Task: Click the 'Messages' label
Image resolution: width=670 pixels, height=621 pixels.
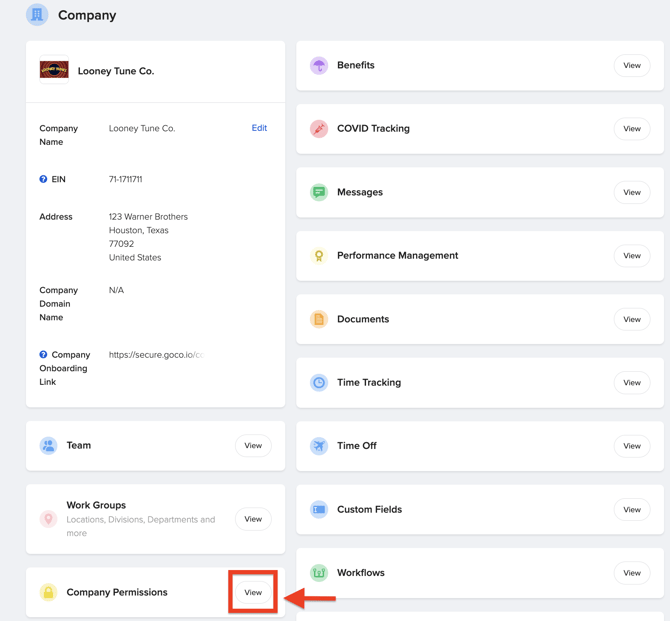Action: tap(360, 192)
